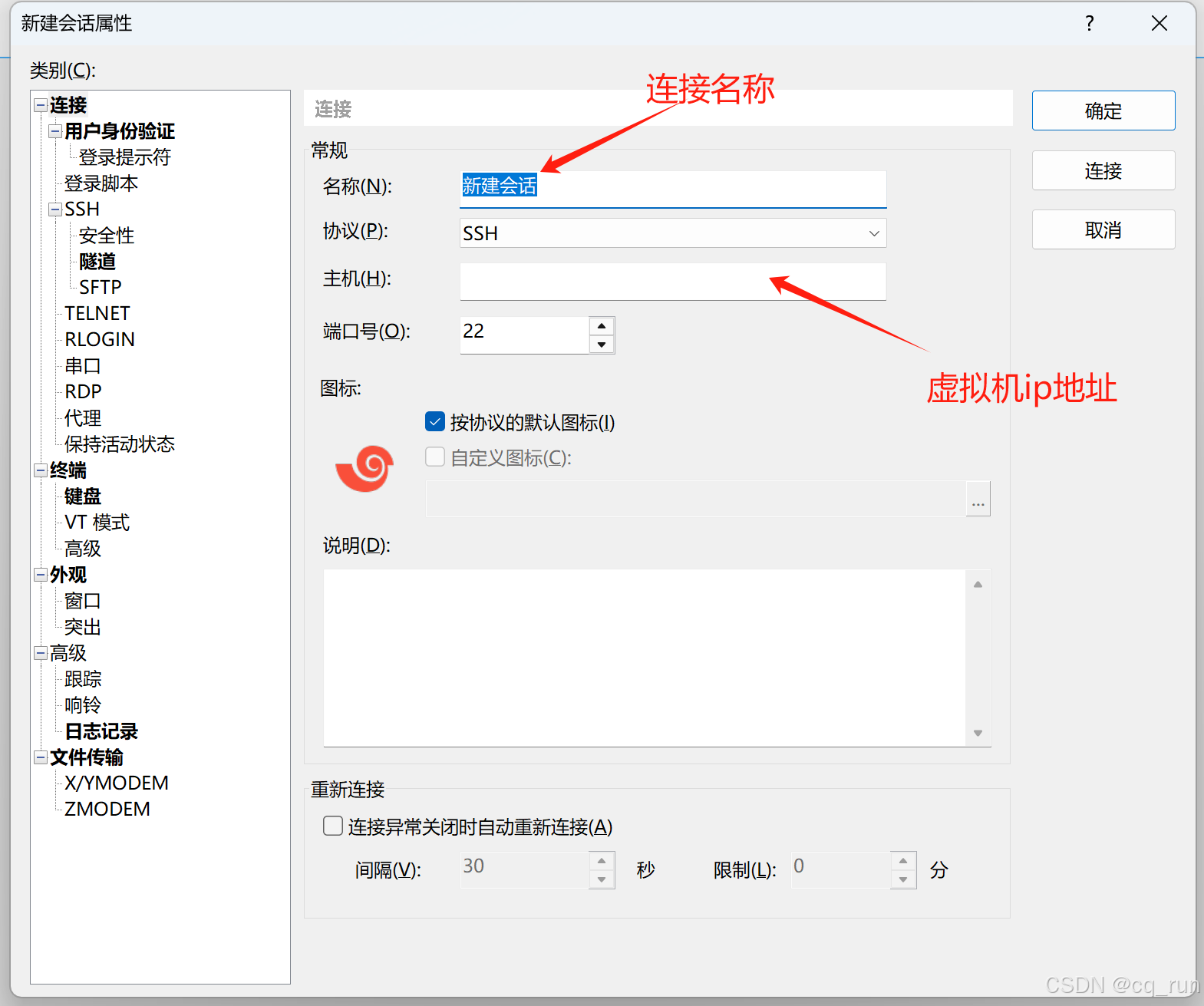Select 隧道 under SSH
Viewport: 1204px width, 1006px height.
coord(97,262)
